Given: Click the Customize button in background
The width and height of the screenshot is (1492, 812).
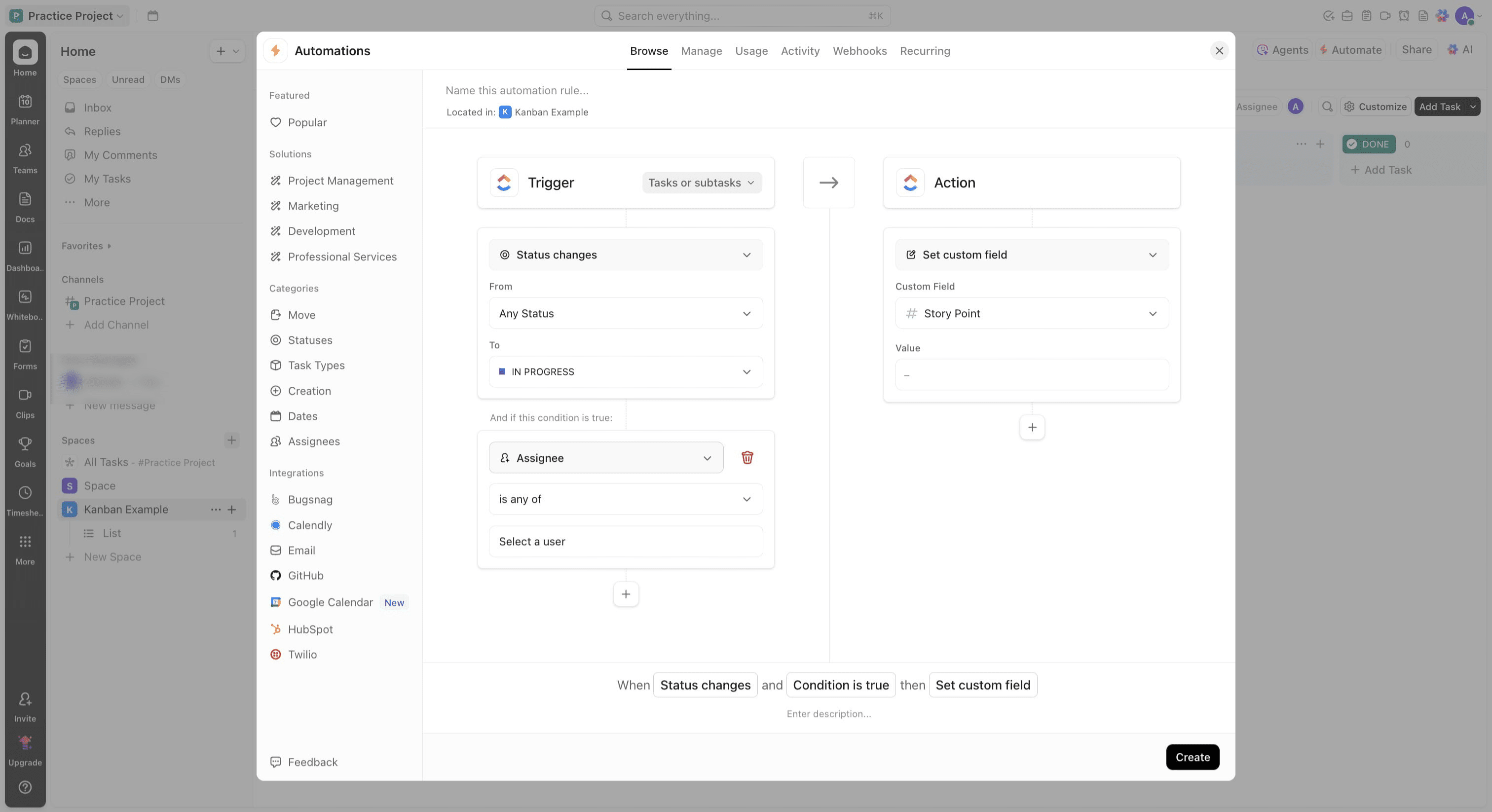Looking at the screenshot, I should tap(1375, 106).
